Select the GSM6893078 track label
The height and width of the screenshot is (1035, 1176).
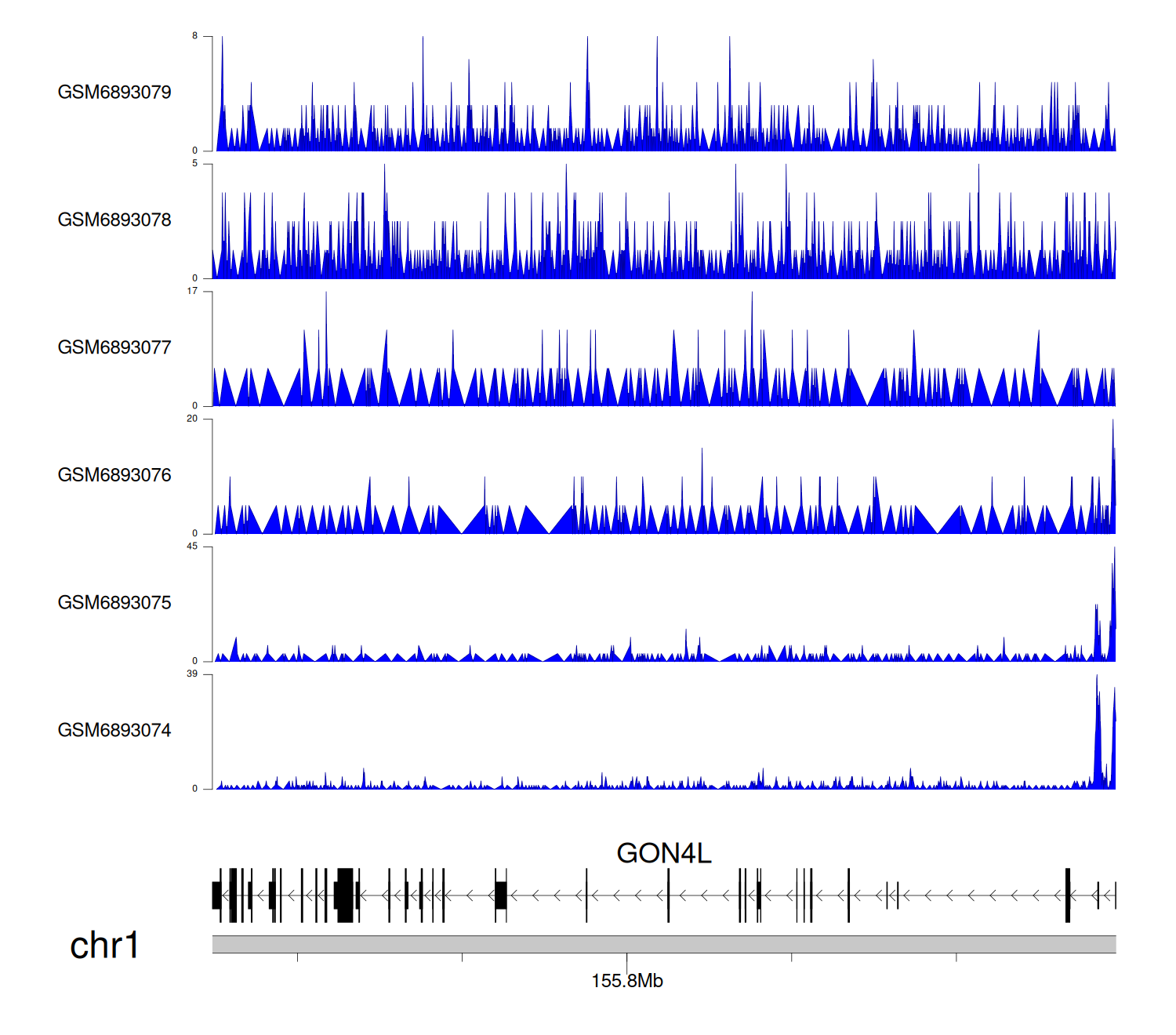[114, 220]
